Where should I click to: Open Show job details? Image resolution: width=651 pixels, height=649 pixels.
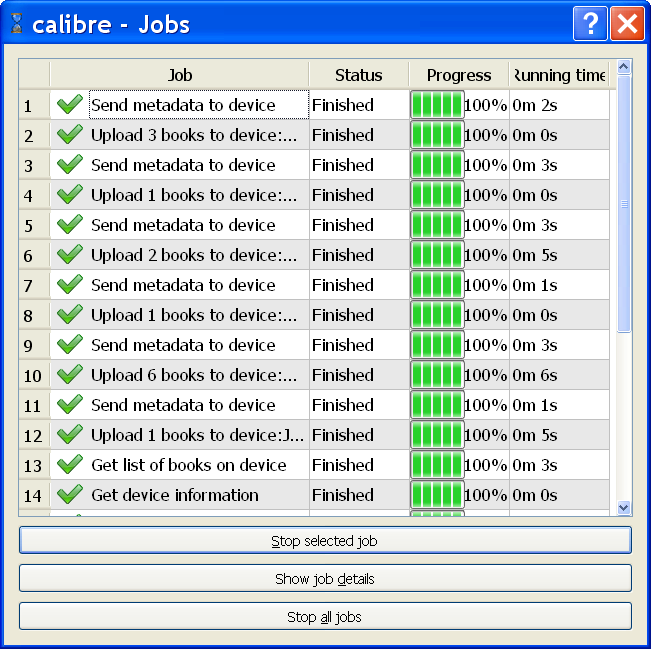[325, 578]
